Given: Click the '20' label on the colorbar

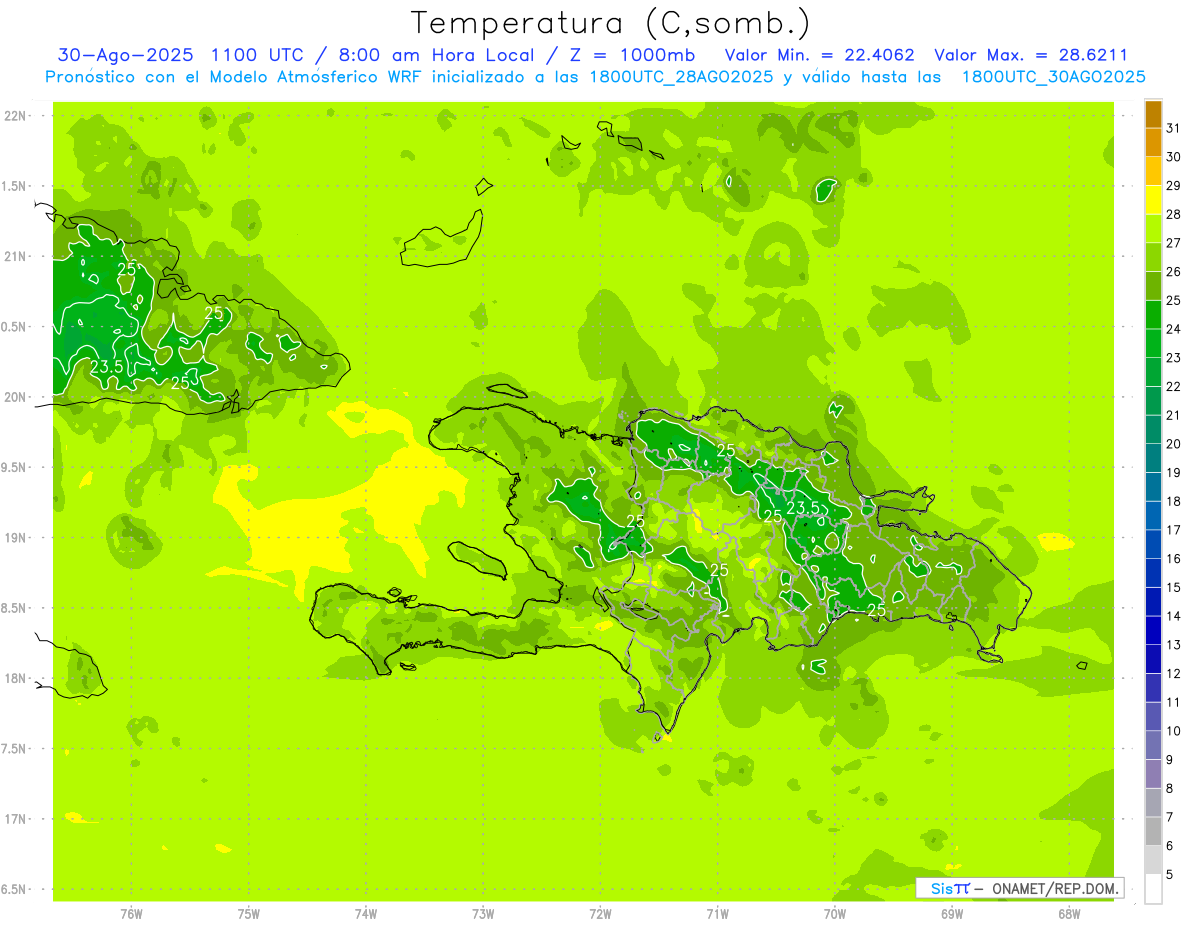Looking at the screenshot, I should pyautogui.click(x=1174, y=444).
